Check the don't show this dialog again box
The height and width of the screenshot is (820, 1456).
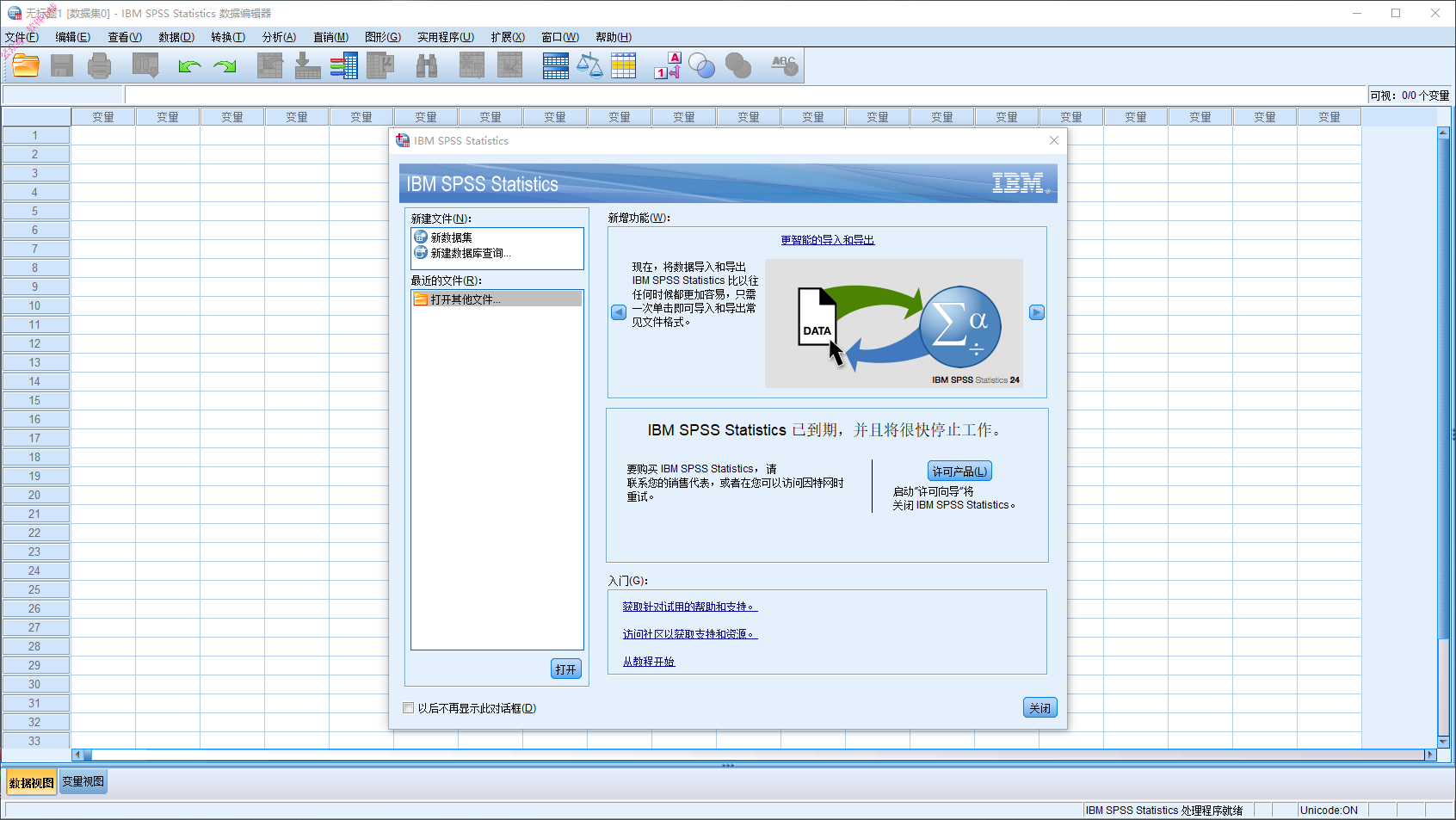point(409,708)
